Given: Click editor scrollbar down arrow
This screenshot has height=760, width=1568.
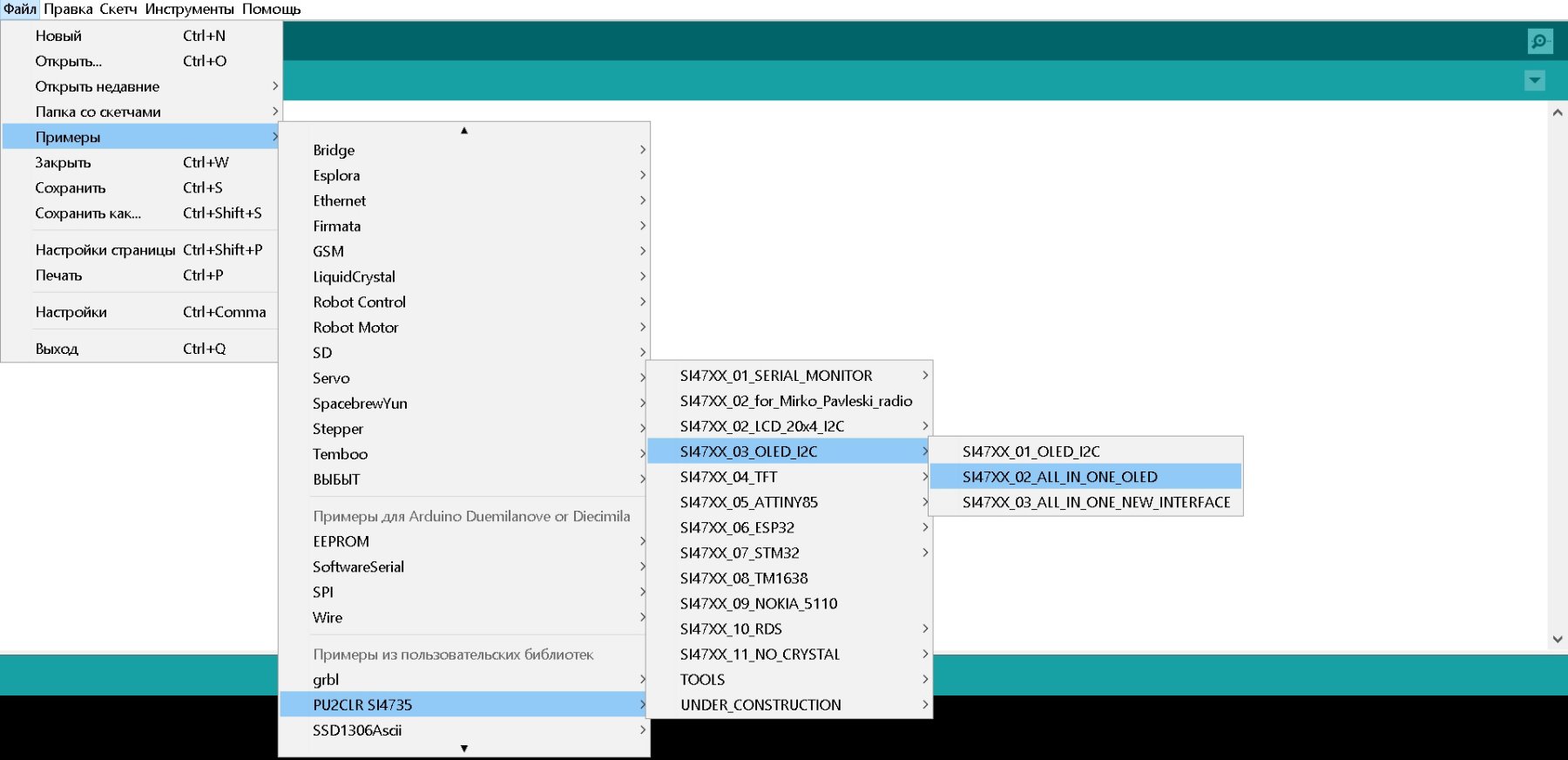Looking at the screenshot, I should pyautogui.click(x=1557, y=639).
